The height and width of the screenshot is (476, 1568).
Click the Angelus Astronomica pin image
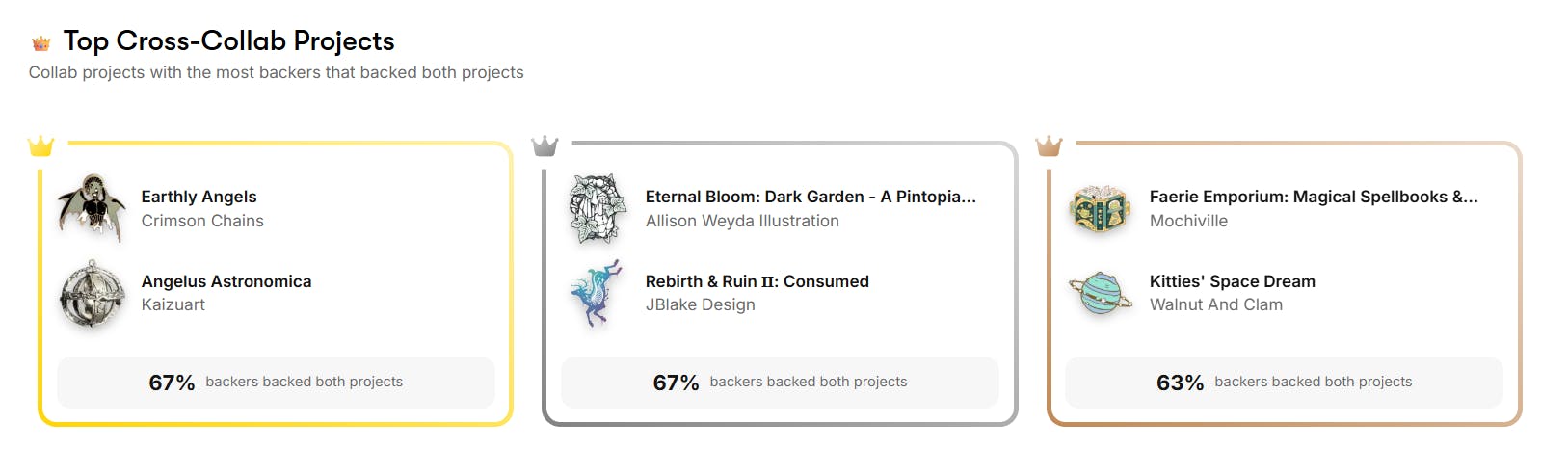[92, 294]
